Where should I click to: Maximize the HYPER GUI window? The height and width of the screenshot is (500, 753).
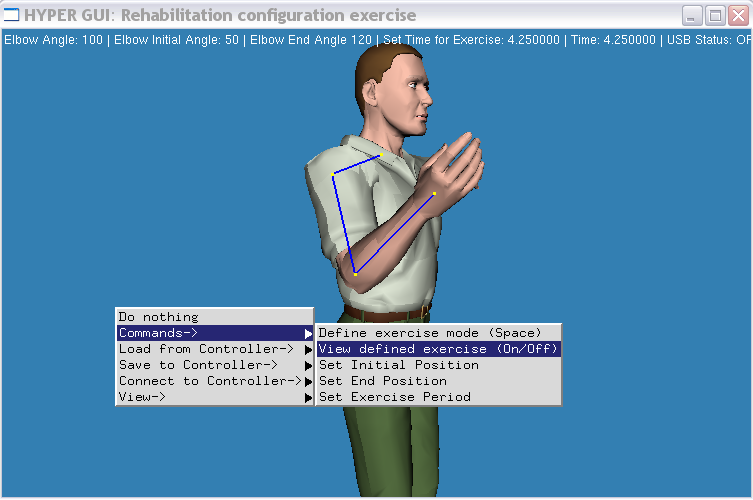coord(715,16)
